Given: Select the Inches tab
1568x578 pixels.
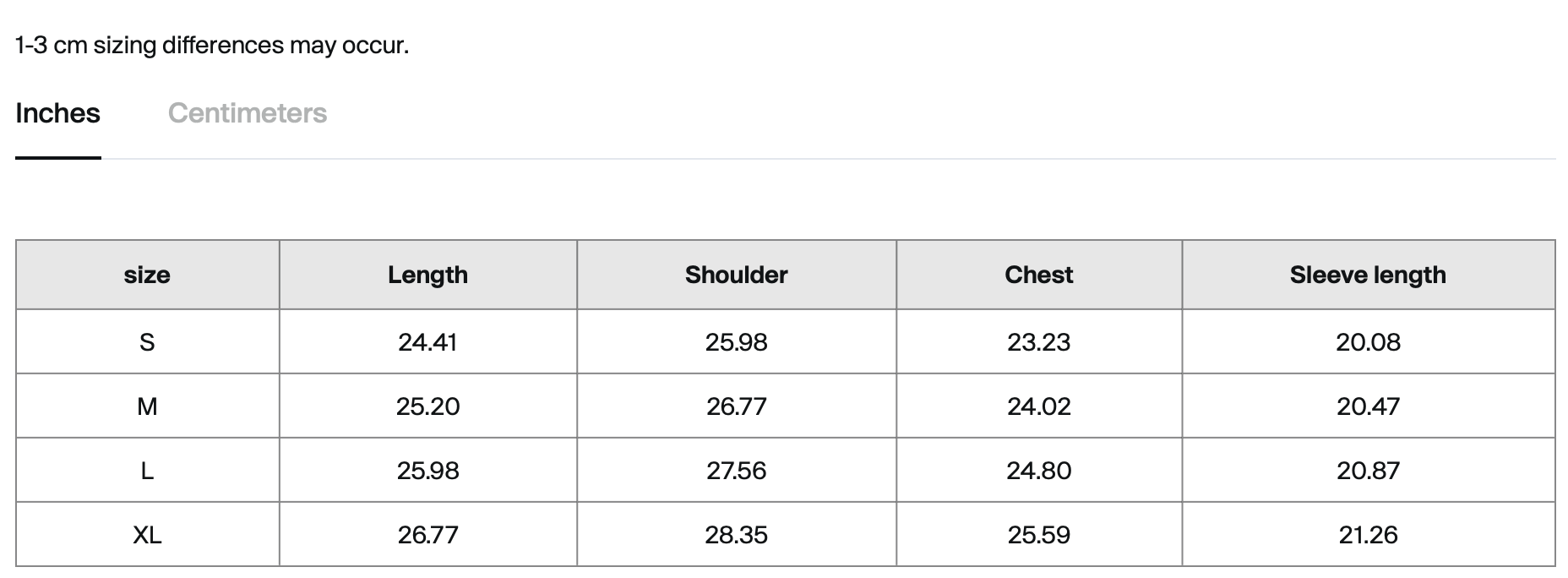Looking at the screenshot, I should [x=57, y=113].
